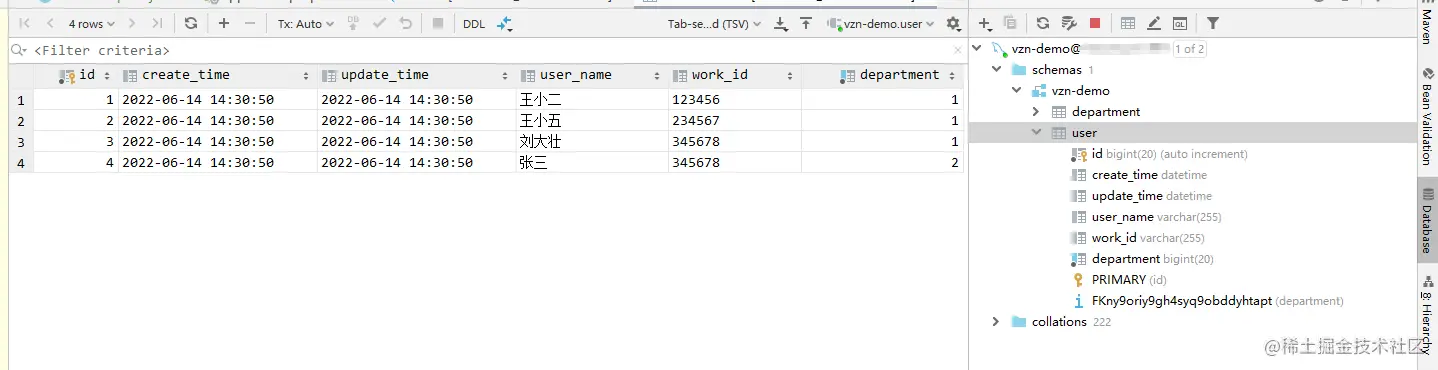Sort by the update_time column header
Screen dimensions: 1438x370
coord(416,75)
